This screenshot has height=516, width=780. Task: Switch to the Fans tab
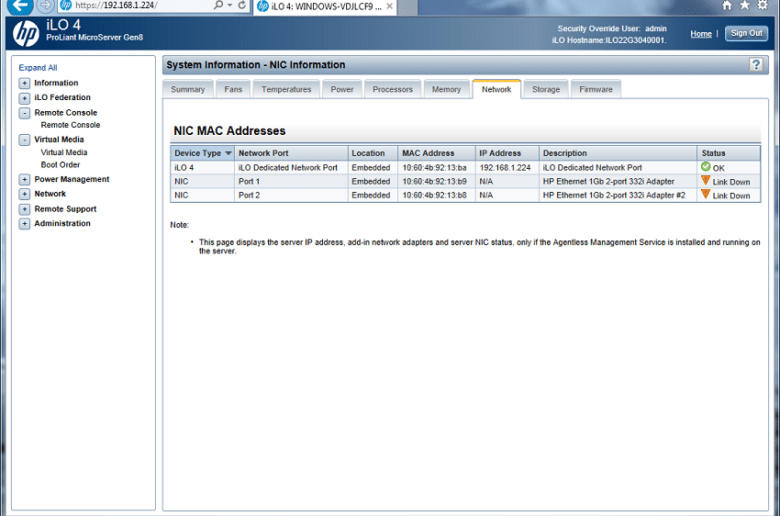[233, 90]
